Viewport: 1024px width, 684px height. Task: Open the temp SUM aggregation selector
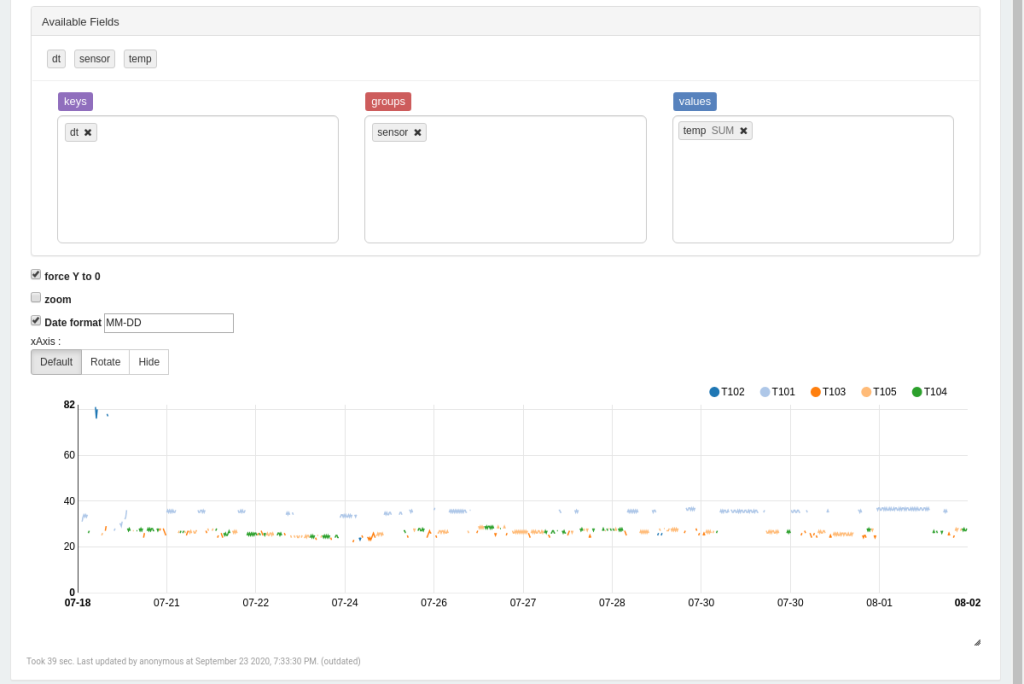click(722, 131)
